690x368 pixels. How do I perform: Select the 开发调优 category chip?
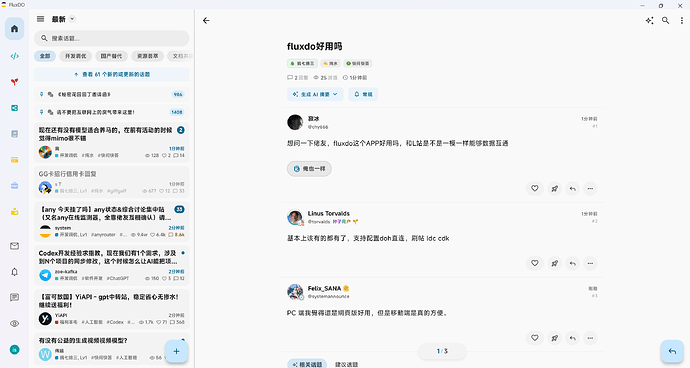click(76, 56)
